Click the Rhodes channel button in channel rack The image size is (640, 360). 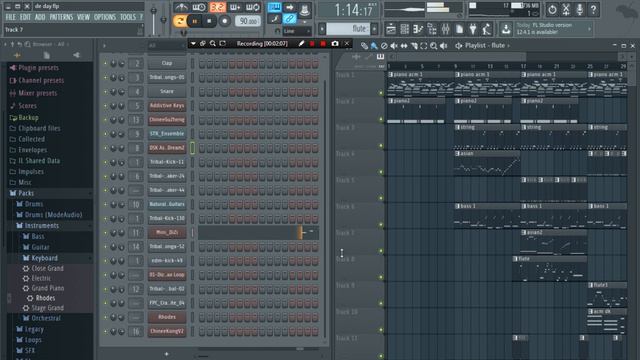[167, 317]
